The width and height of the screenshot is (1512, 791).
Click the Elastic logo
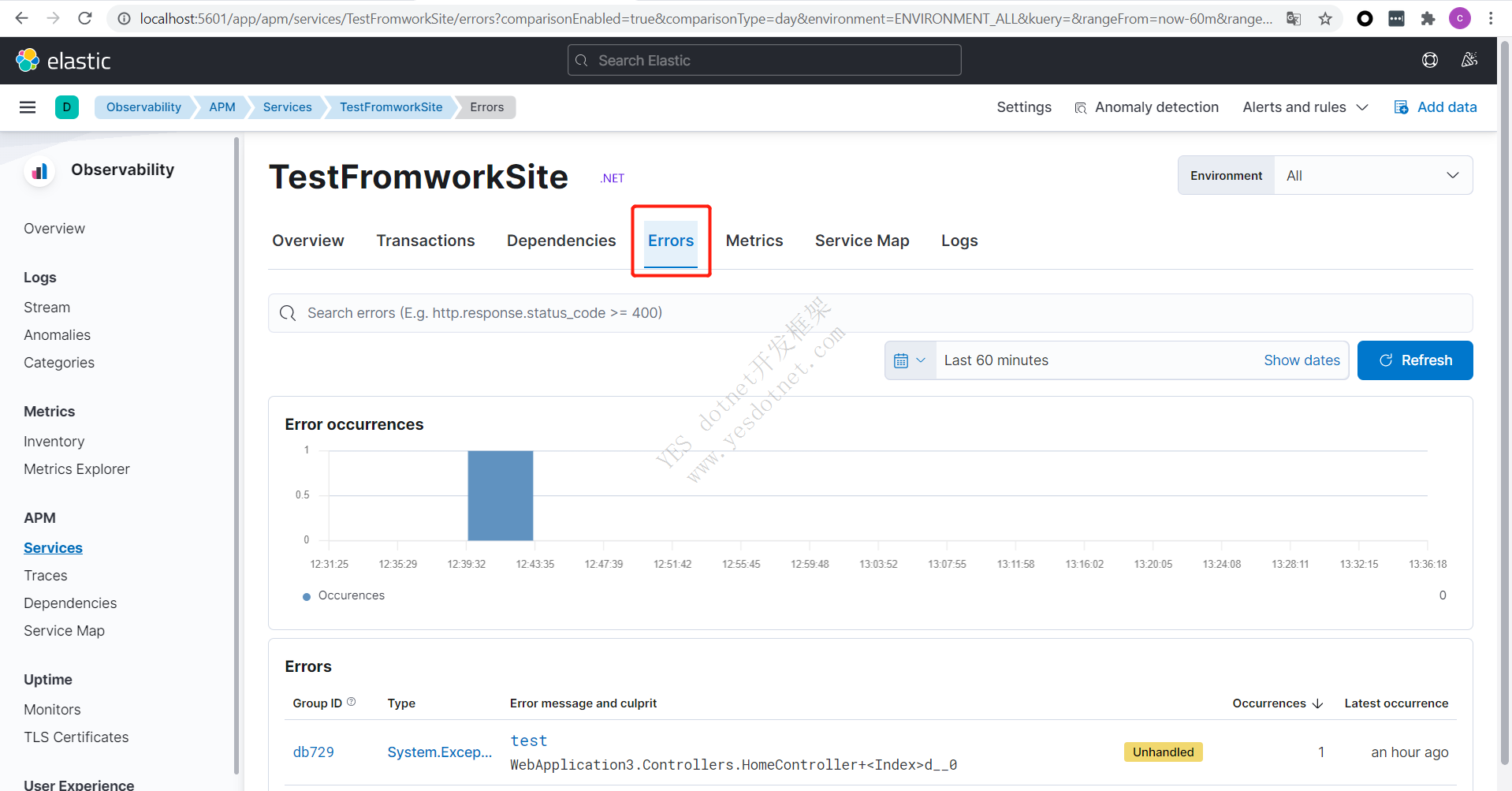[x=63, y=61]
